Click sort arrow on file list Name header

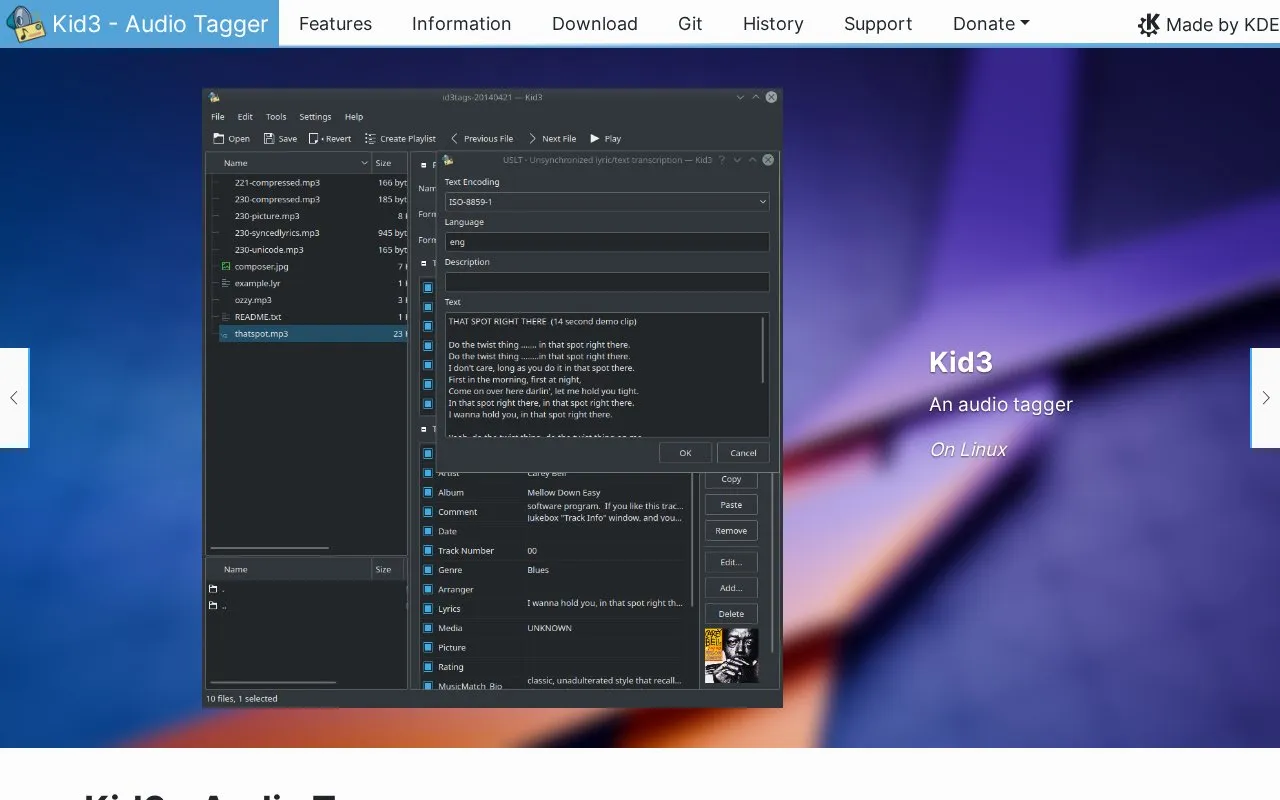click(x=364, y=163)
